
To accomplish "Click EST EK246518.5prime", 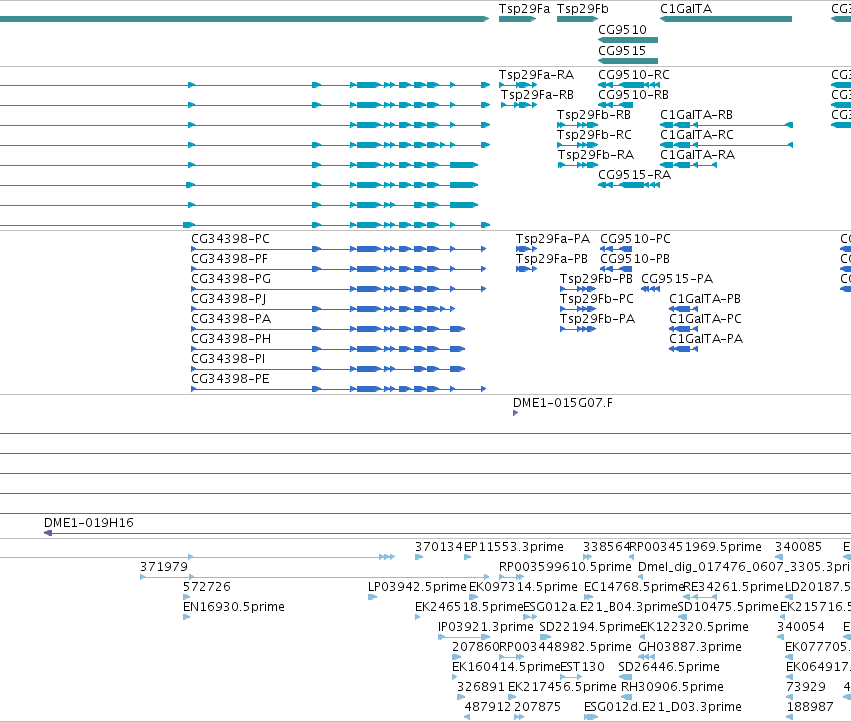I will click(418, 617).
